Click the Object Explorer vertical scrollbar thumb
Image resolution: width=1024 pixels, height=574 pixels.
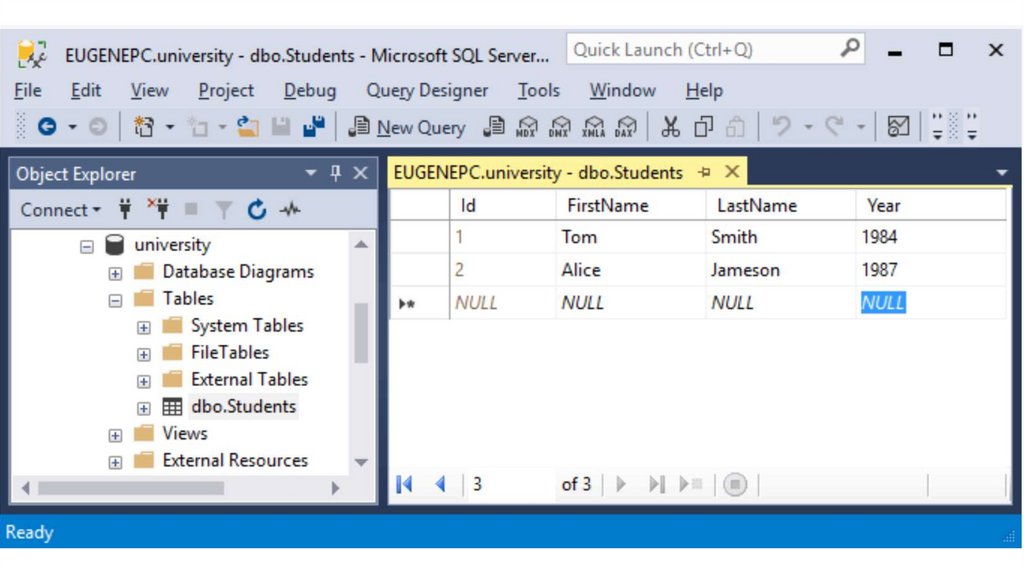[361, 333]
